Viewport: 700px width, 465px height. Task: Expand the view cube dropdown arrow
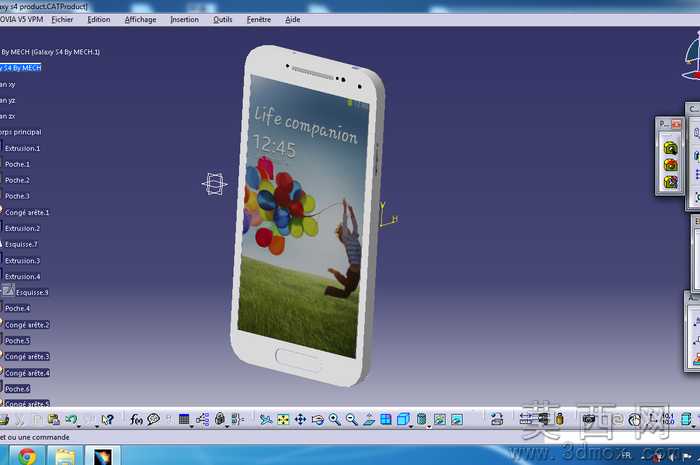point(411,427)
